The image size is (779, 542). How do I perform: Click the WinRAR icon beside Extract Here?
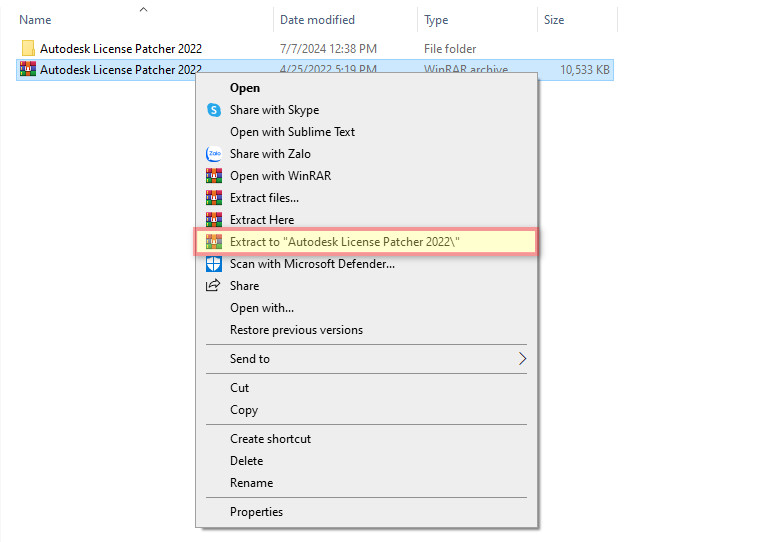tap(213, 220)
